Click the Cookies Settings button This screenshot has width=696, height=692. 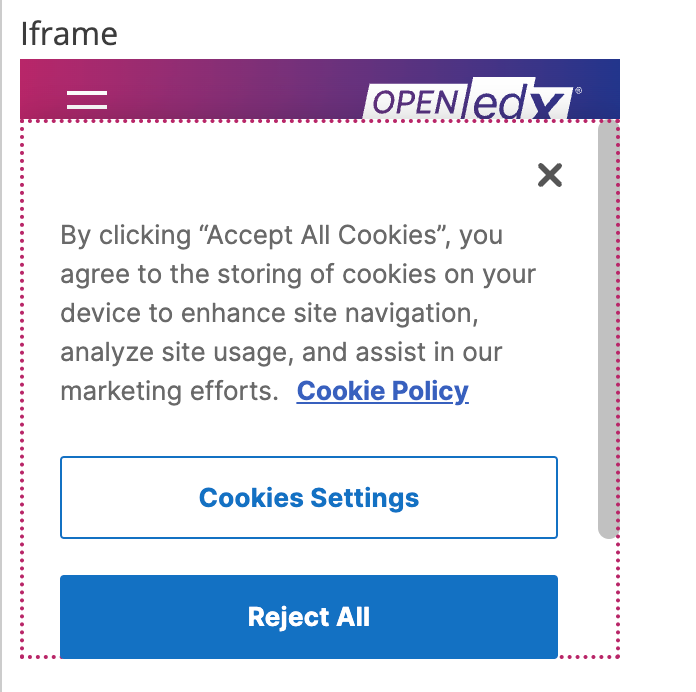[309, 498]
